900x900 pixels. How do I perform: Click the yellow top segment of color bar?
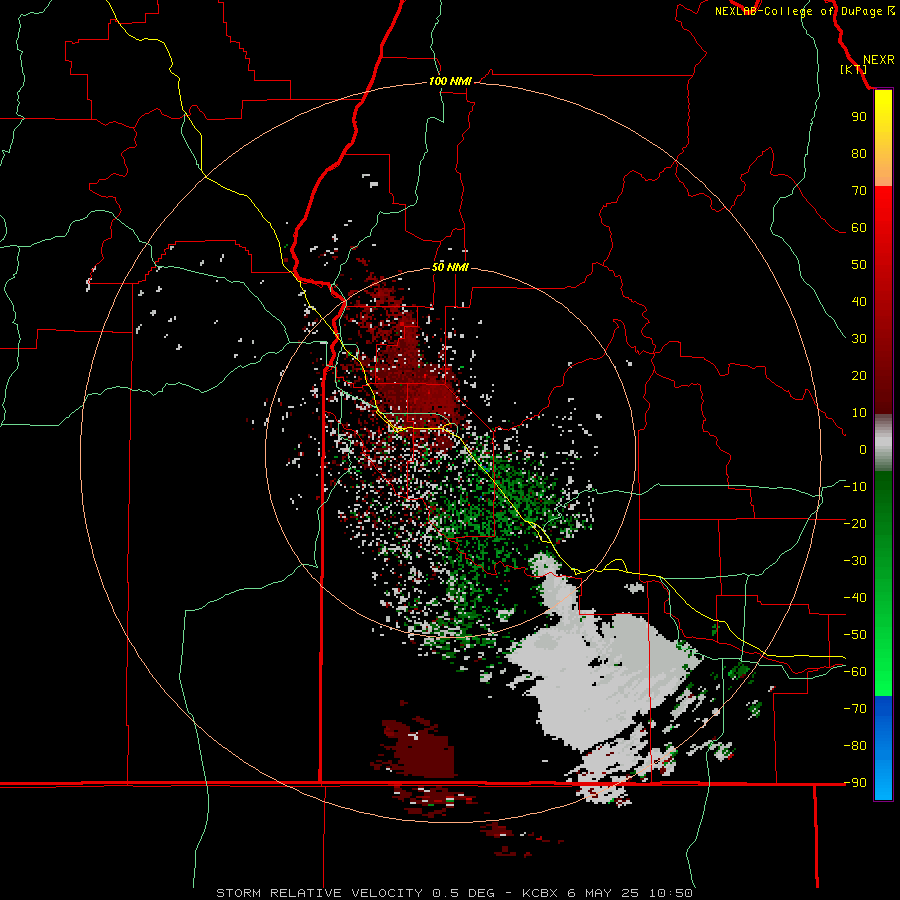point(883,138)
